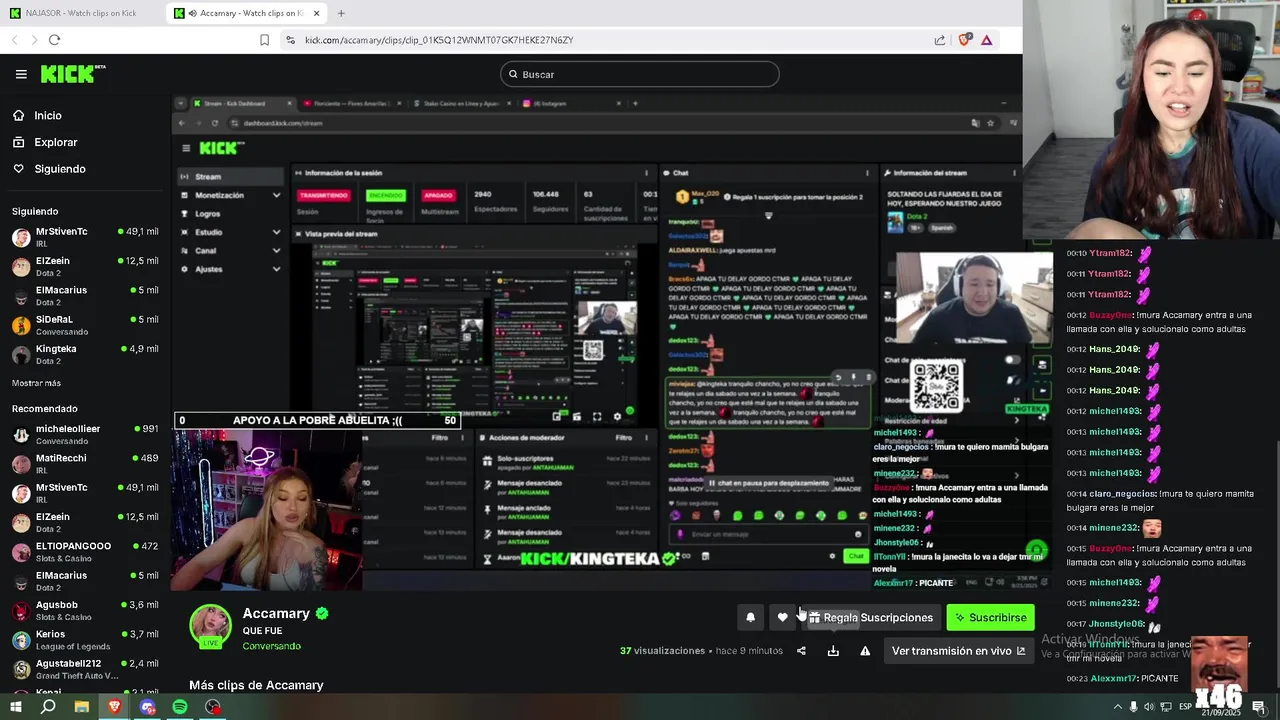Click the Accamary live profile avatar
This screenshot has height=720, width=1280.
click(211, 626)
